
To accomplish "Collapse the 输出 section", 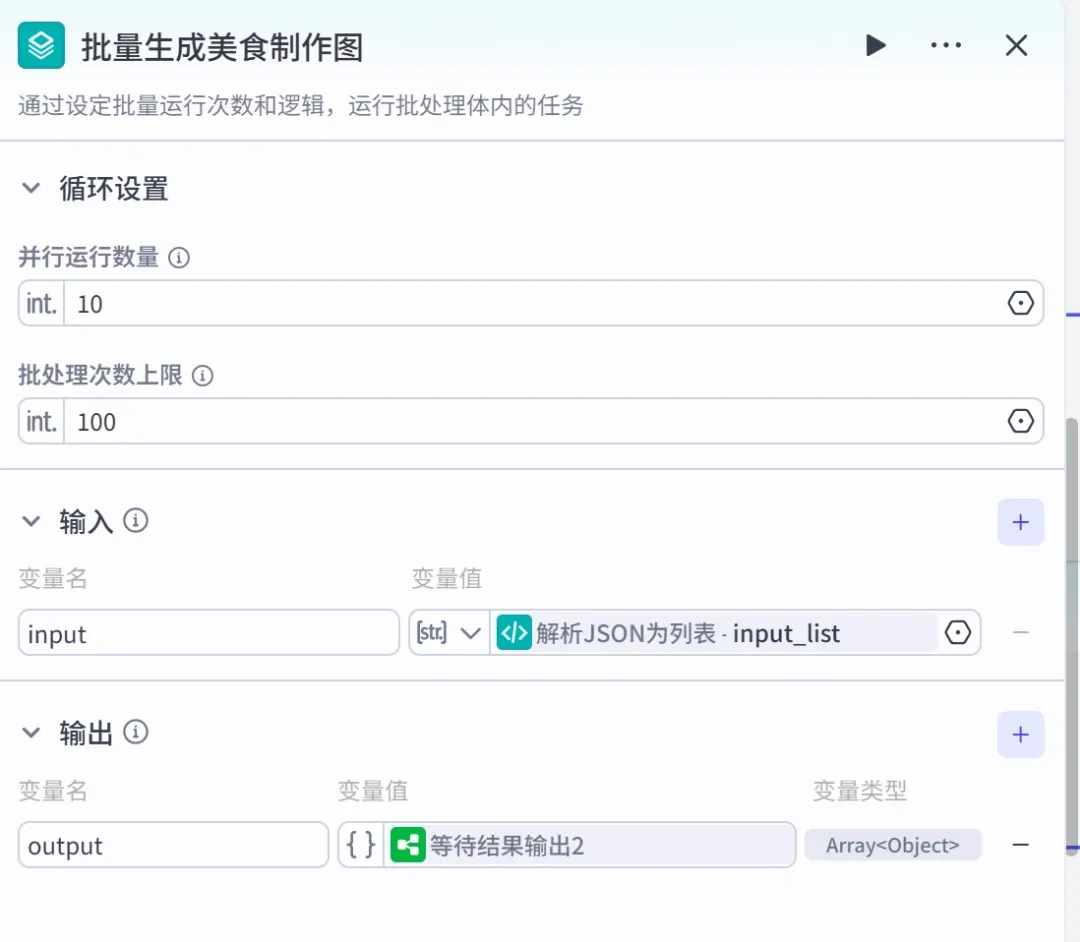I will 31,733.
